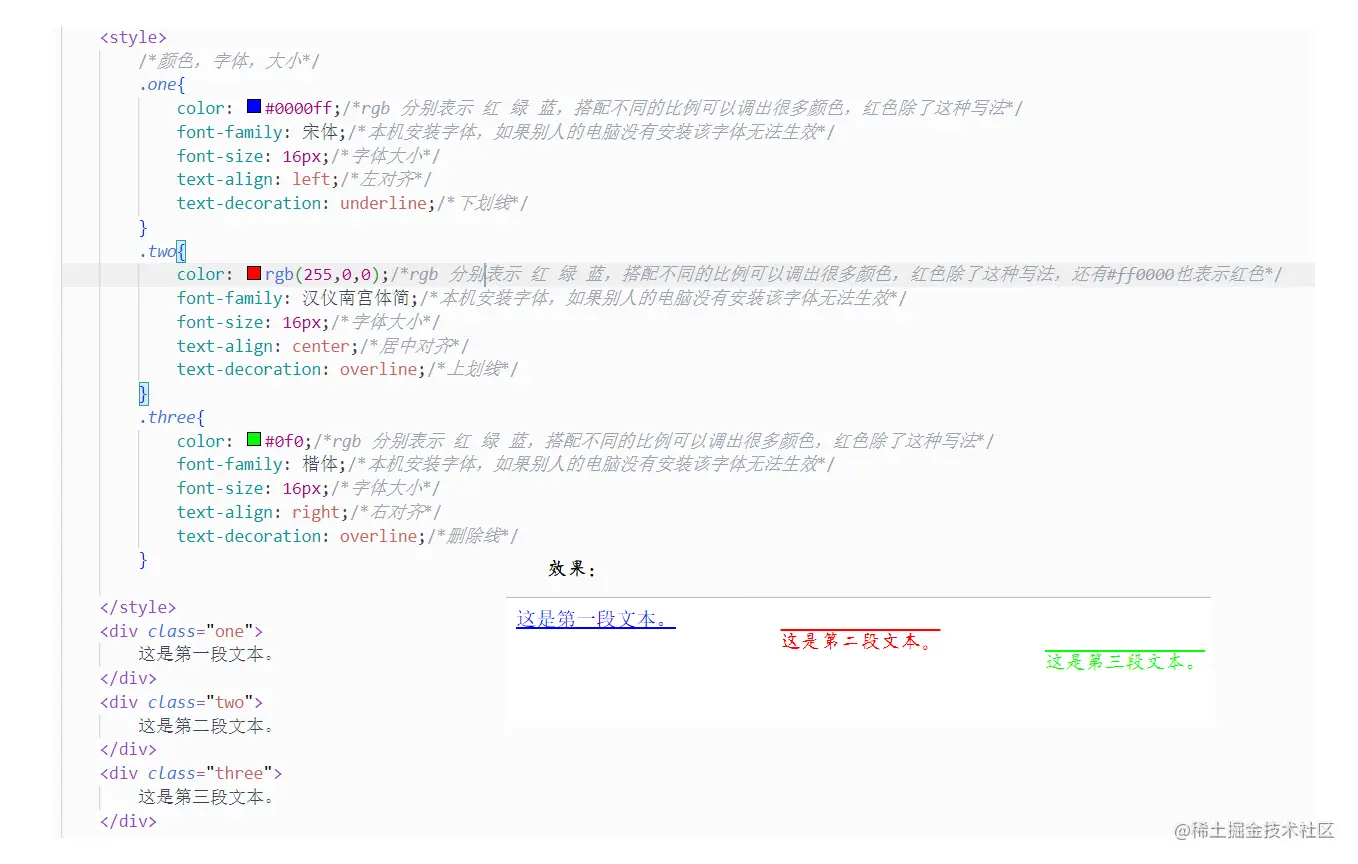This screenshot has width=1358, height=864.
Task: Click 这是第二段文本。 inside the two div code
Action: point(206,726)
